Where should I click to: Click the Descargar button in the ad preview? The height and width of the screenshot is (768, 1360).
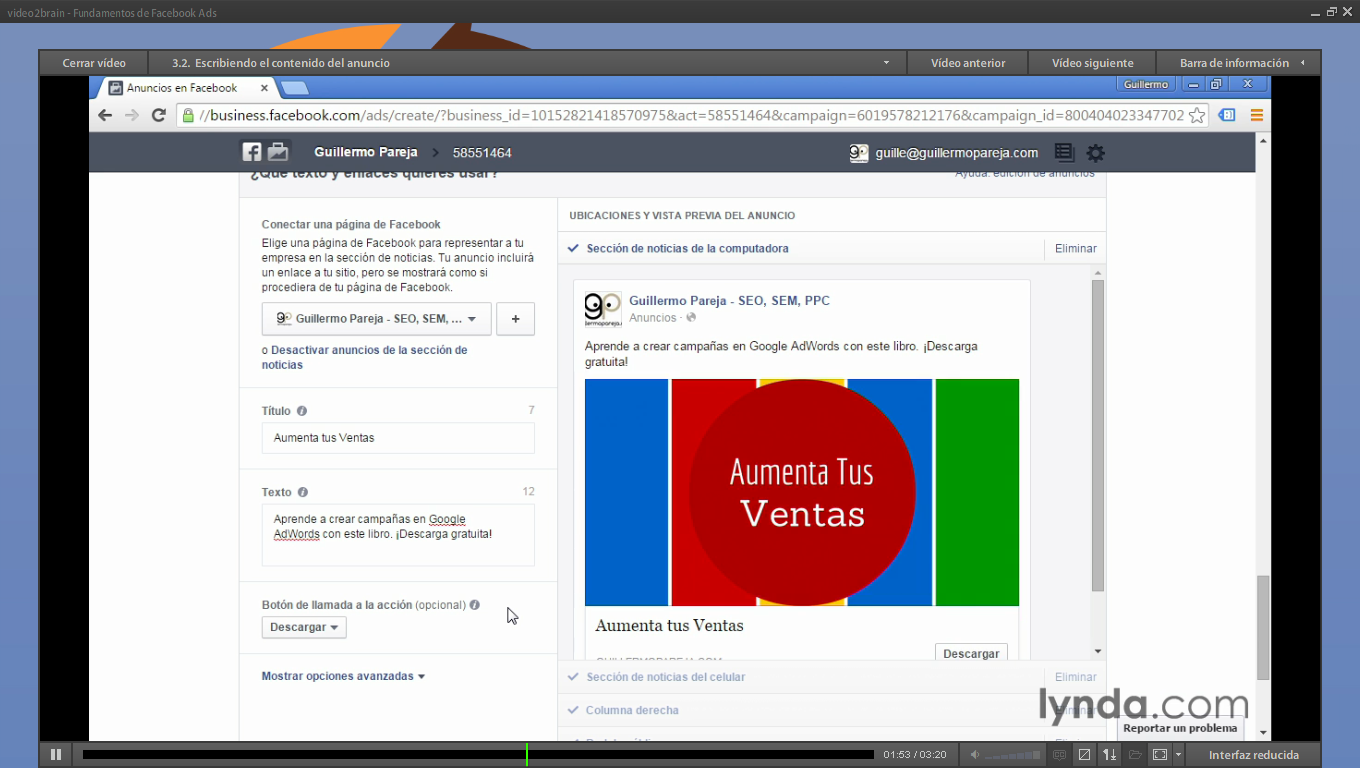971,653
